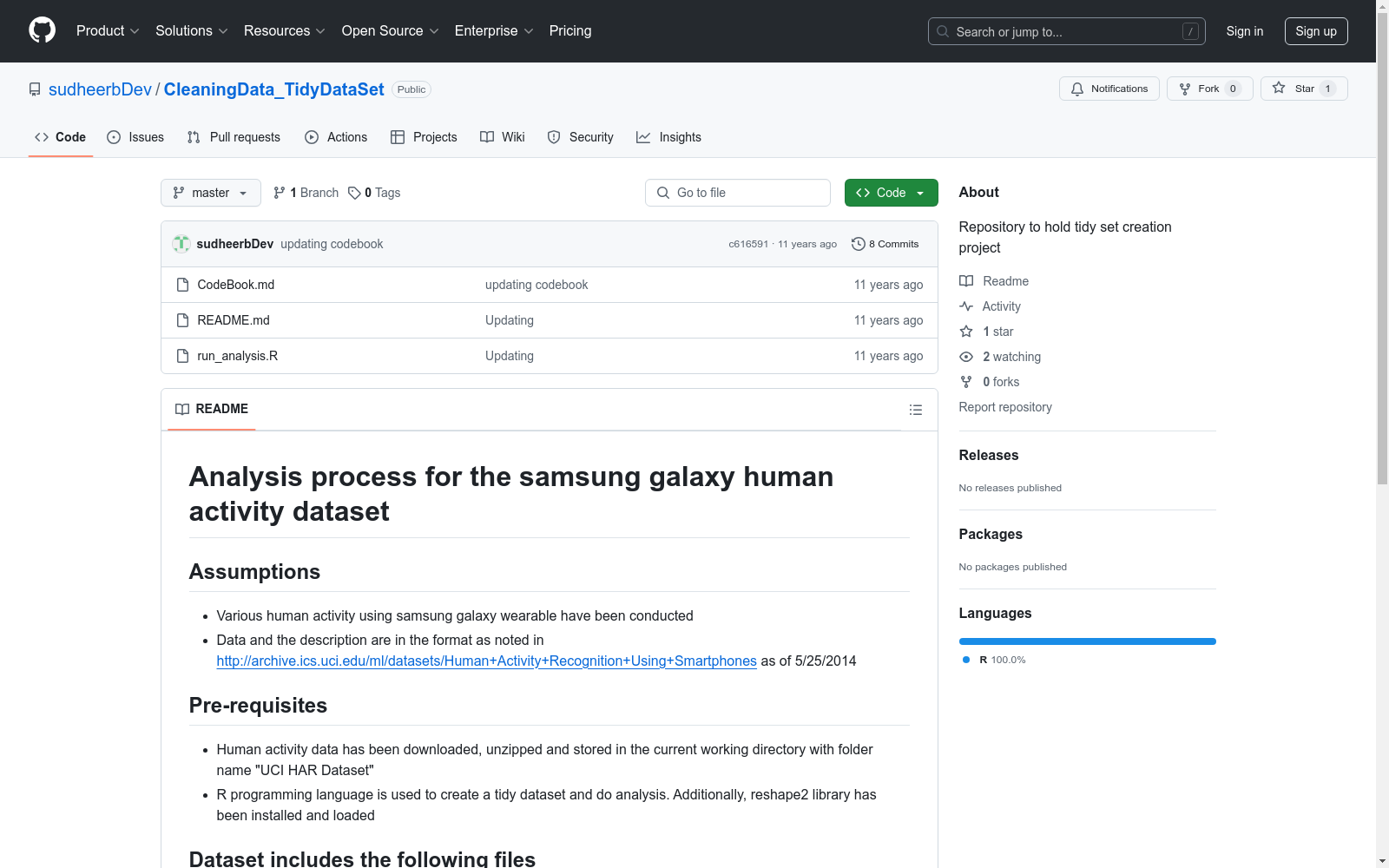
Task: Click the Packages heading link
Action: 991,534
